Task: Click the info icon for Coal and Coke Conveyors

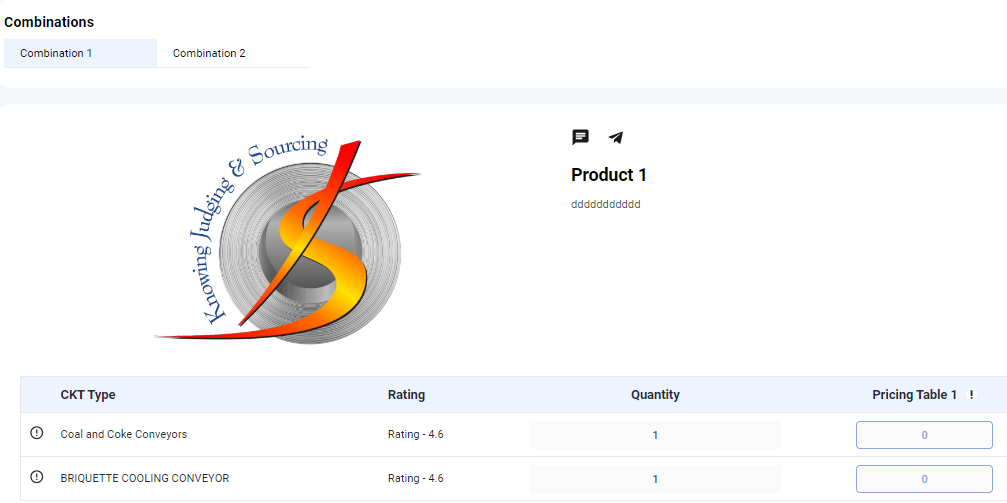Action: pos(37,433)
